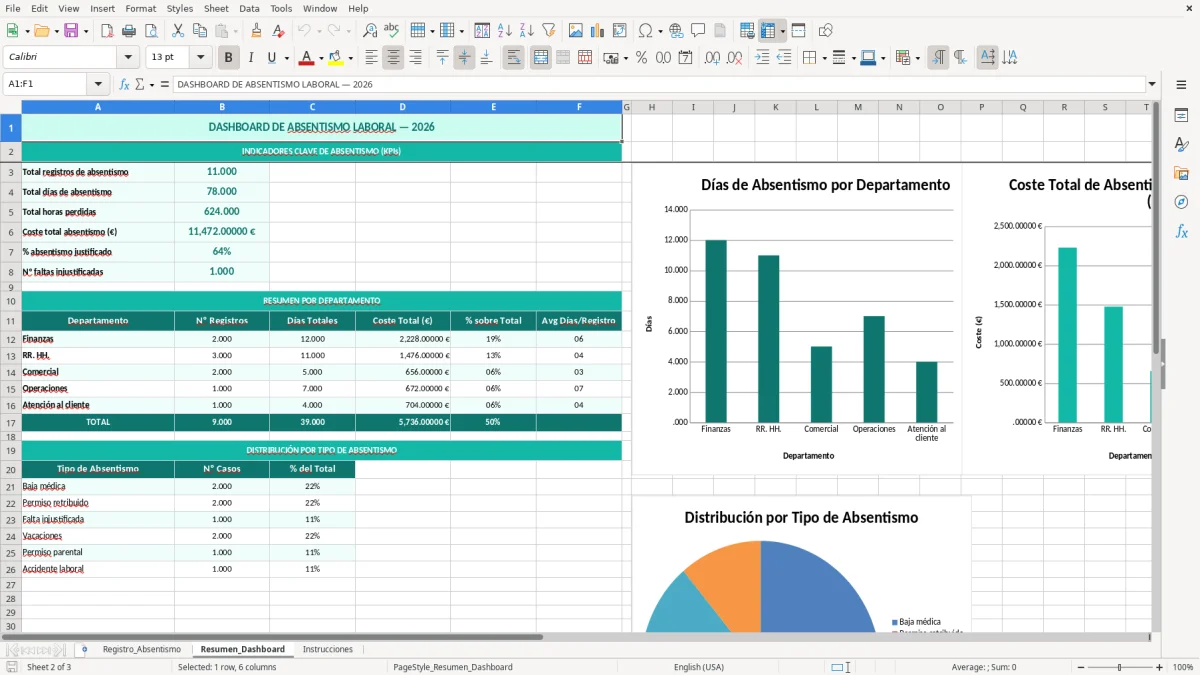The image size is (1200, 675).
Task: Click the Print icon
Action: click(128, 31)
